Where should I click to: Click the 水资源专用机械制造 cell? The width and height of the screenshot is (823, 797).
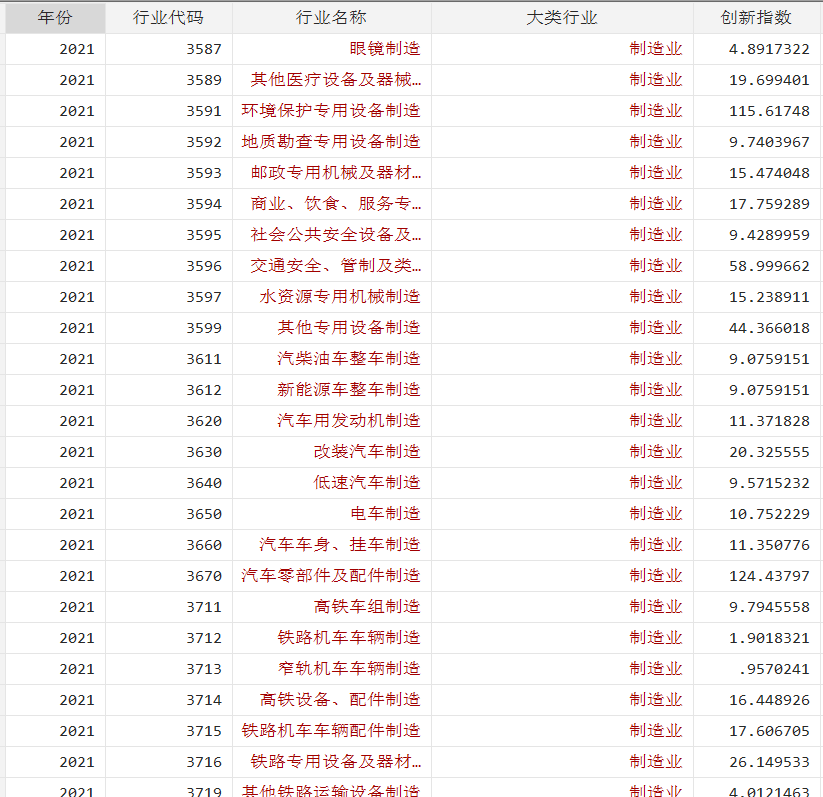pos(332,297)
